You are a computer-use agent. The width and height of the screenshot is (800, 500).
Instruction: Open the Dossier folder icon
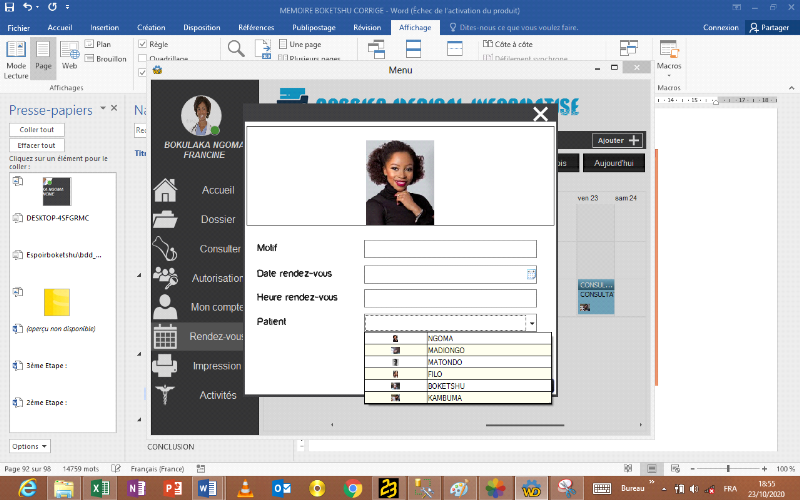(x=165, y=219)
